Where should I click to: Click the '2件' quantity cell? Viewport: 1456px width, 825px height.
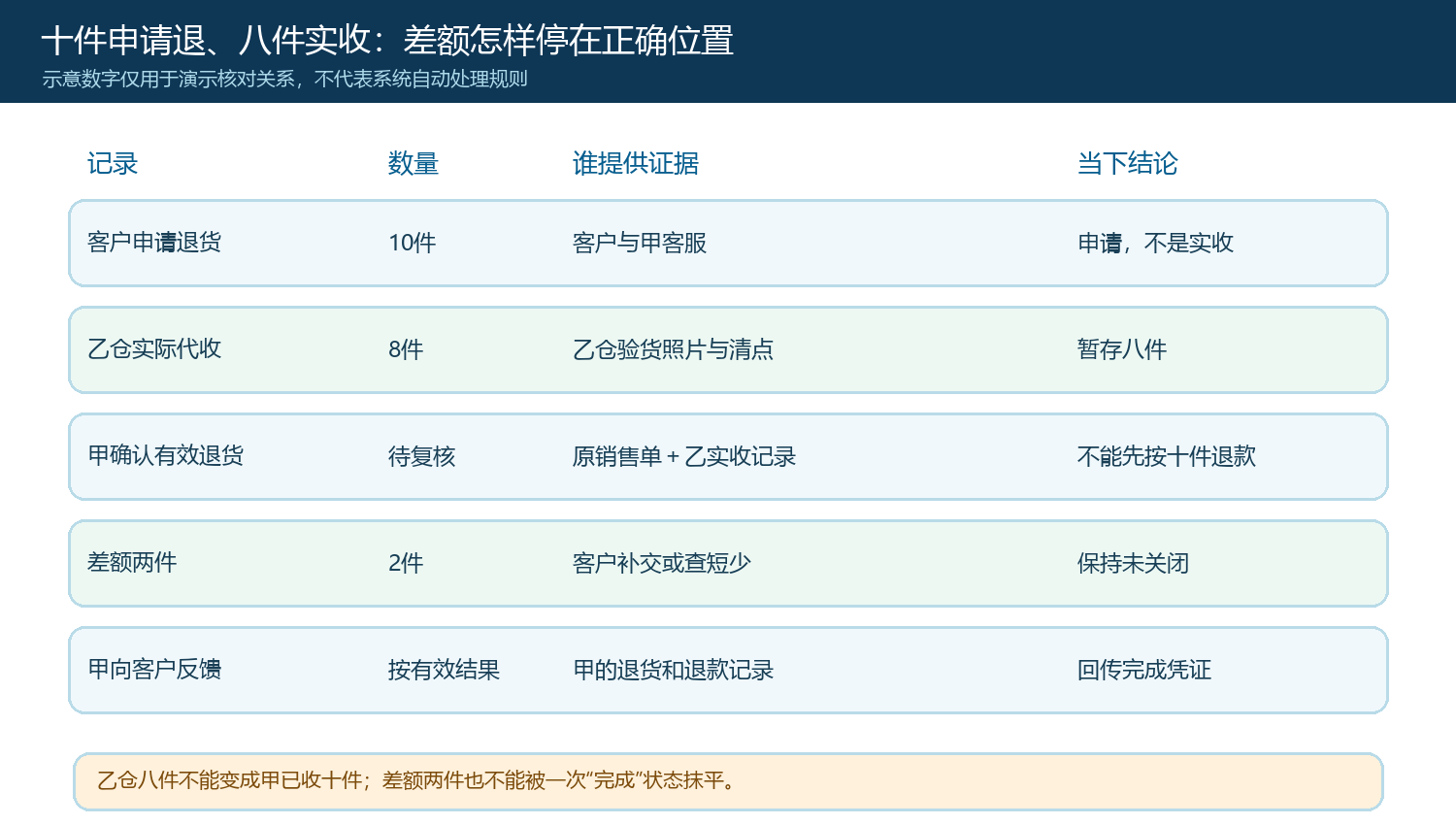(406, 563)
